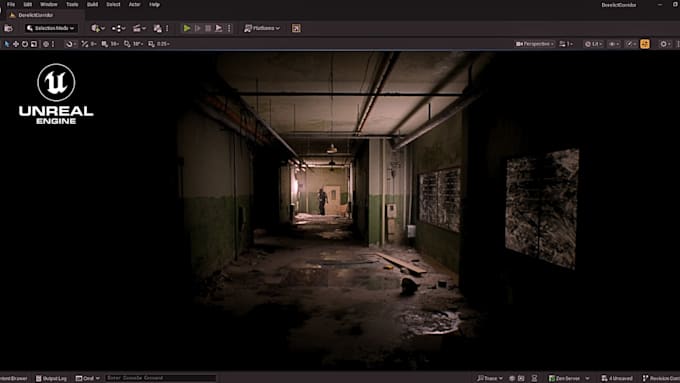Screen dimensions: 680x383
Task: Open the camera speed dropdown
Action: click(x=566, y=44)
